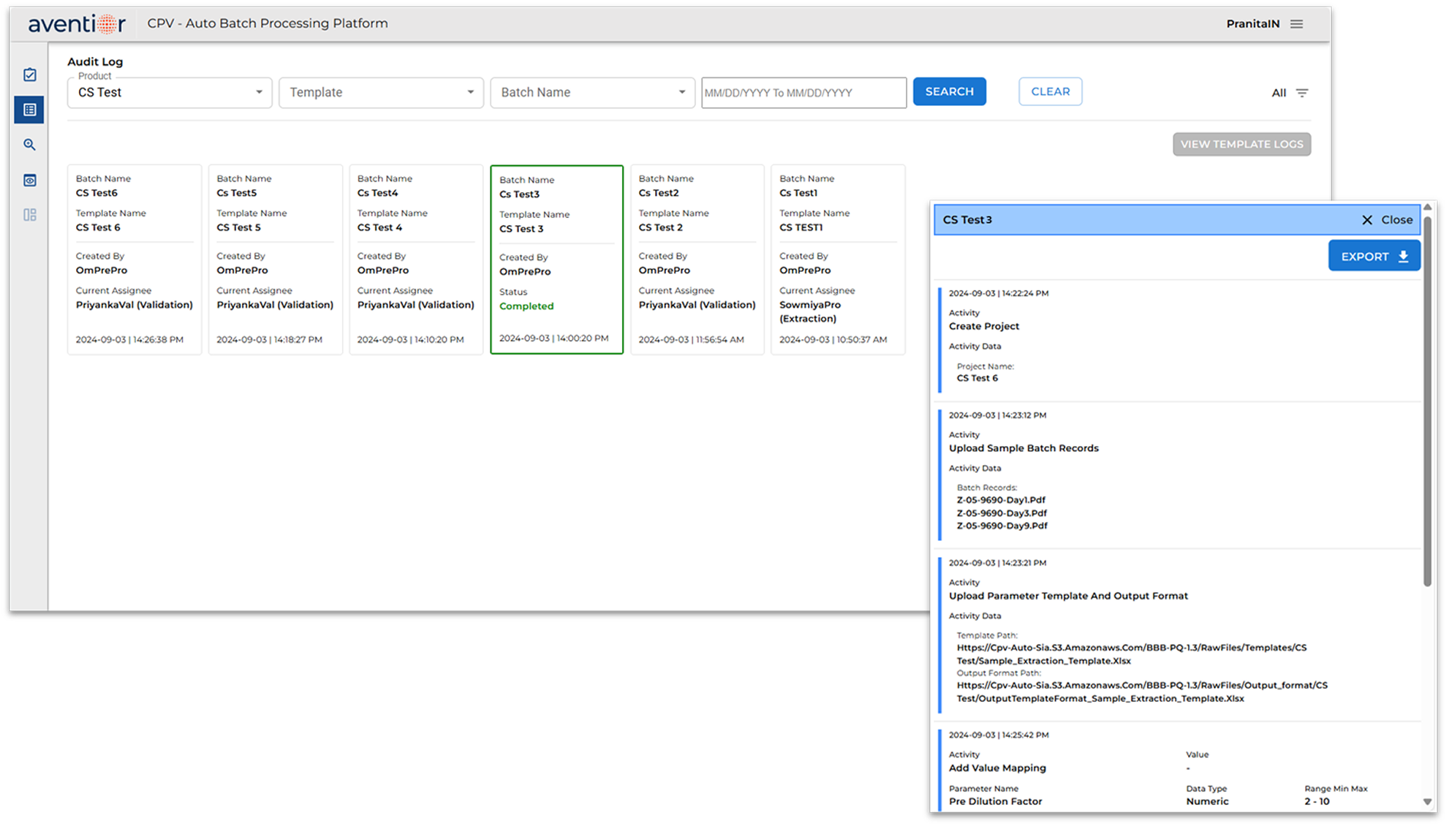Select the Audit Log list icon in sidebar

click(29, 110)
